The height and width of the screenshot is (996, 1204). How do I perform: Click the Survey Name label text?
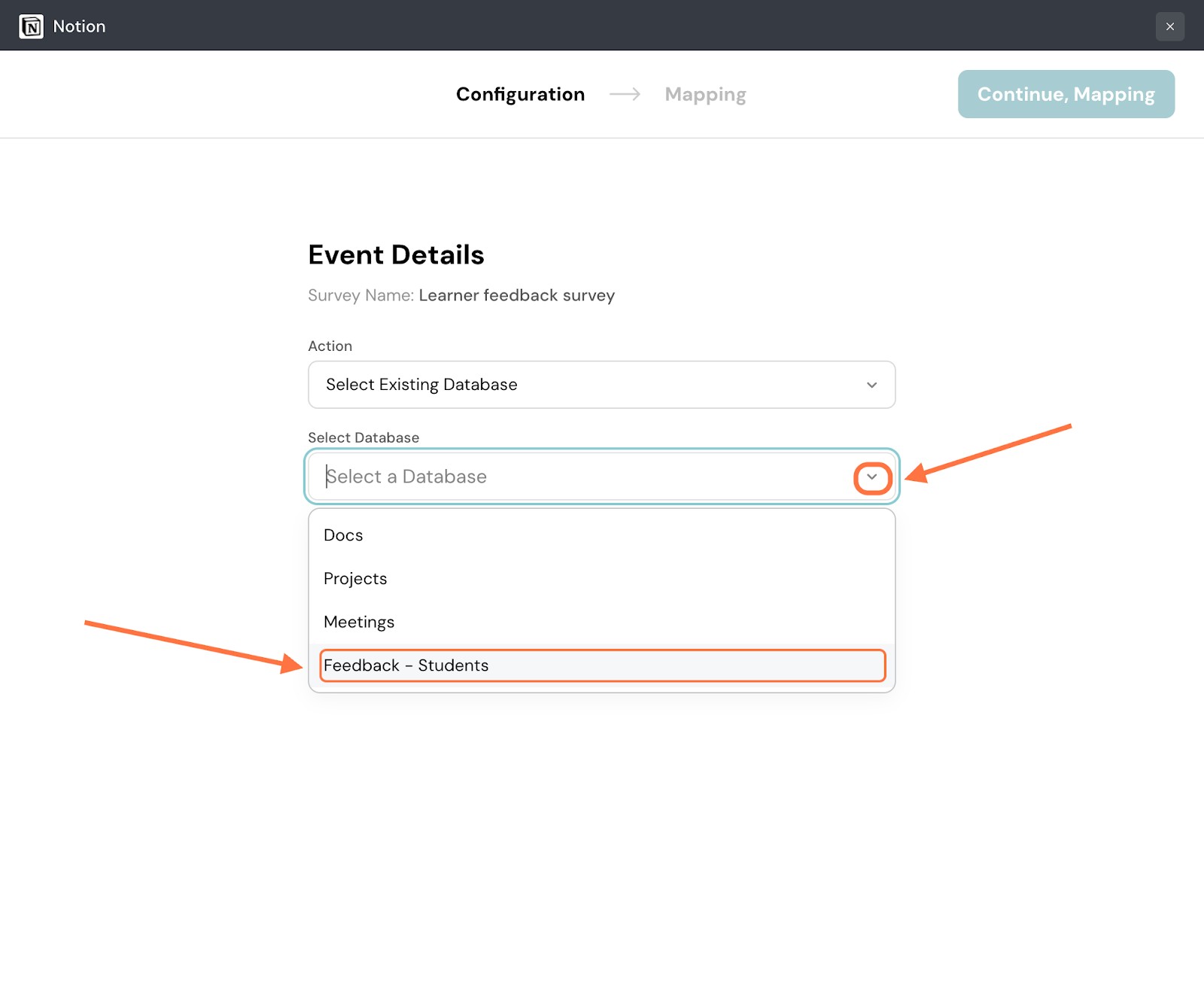(360, 295)
